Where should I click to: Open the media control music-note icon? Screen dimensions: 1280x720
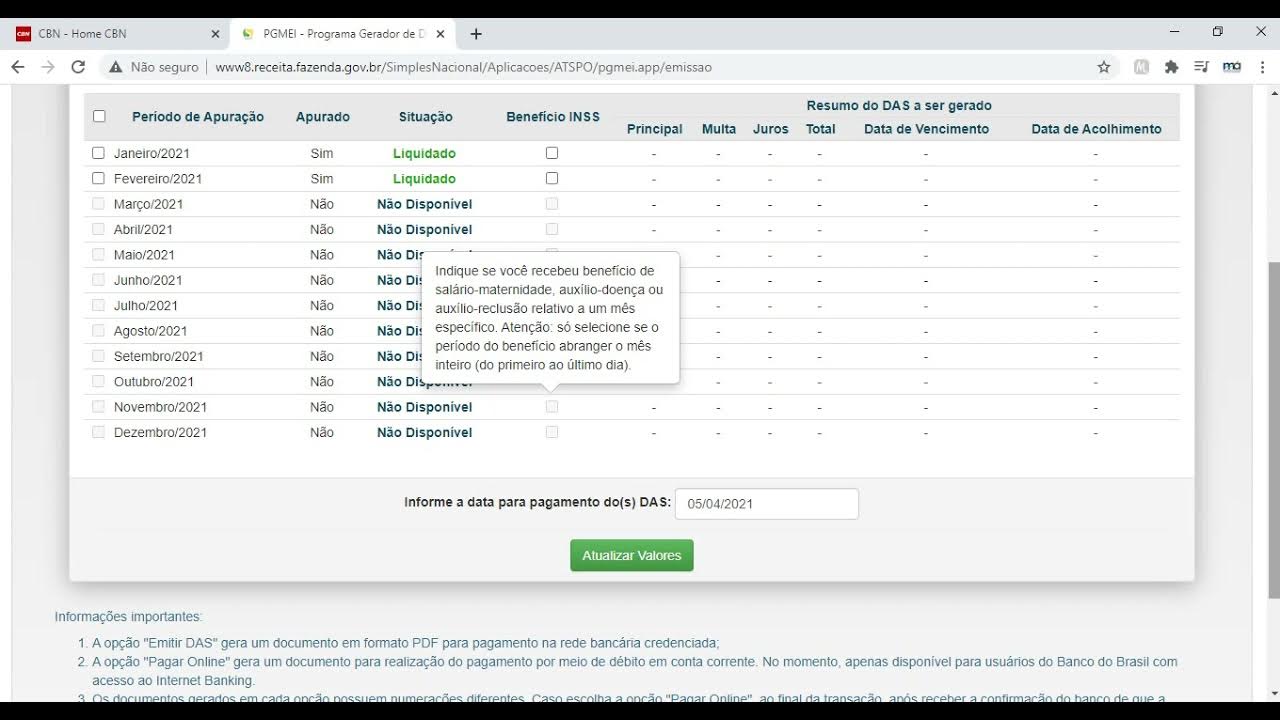click(1202, 67)
